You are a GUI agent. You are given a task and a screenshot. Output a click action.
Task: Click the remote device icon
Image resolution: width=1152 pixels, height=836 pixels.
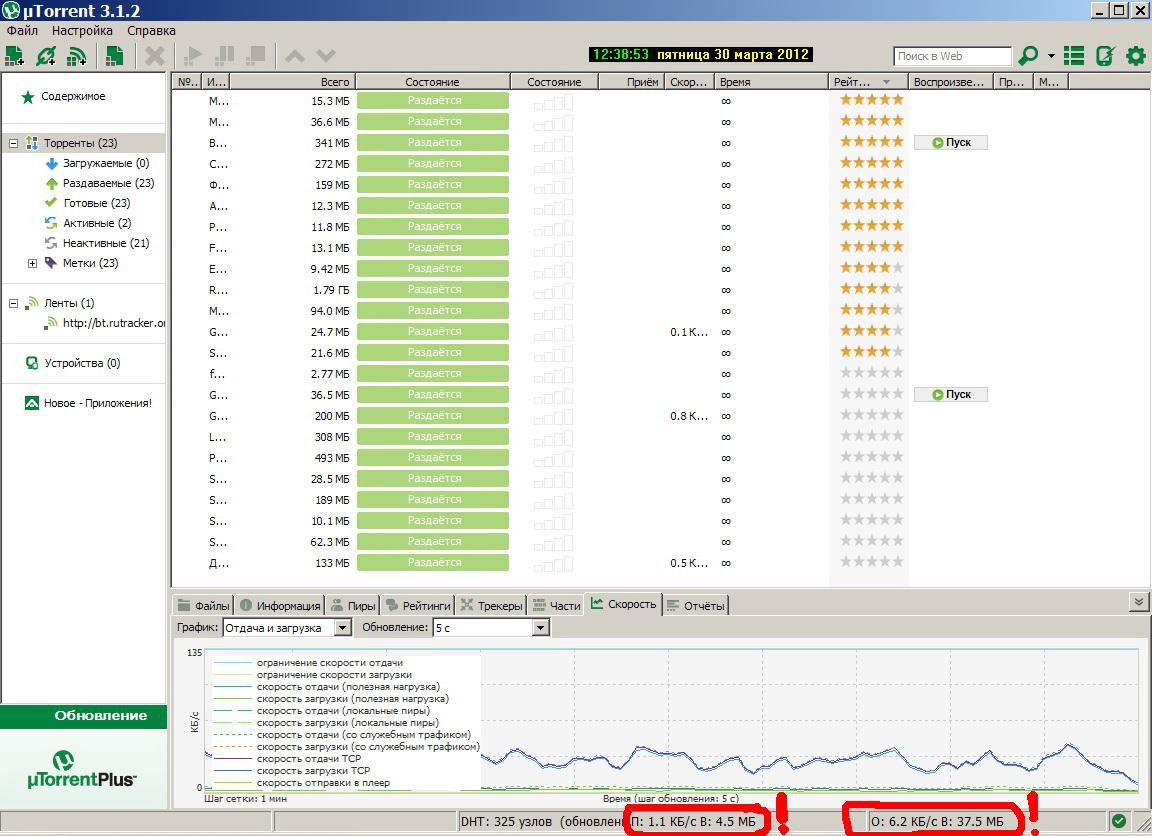click(1105, 56)
